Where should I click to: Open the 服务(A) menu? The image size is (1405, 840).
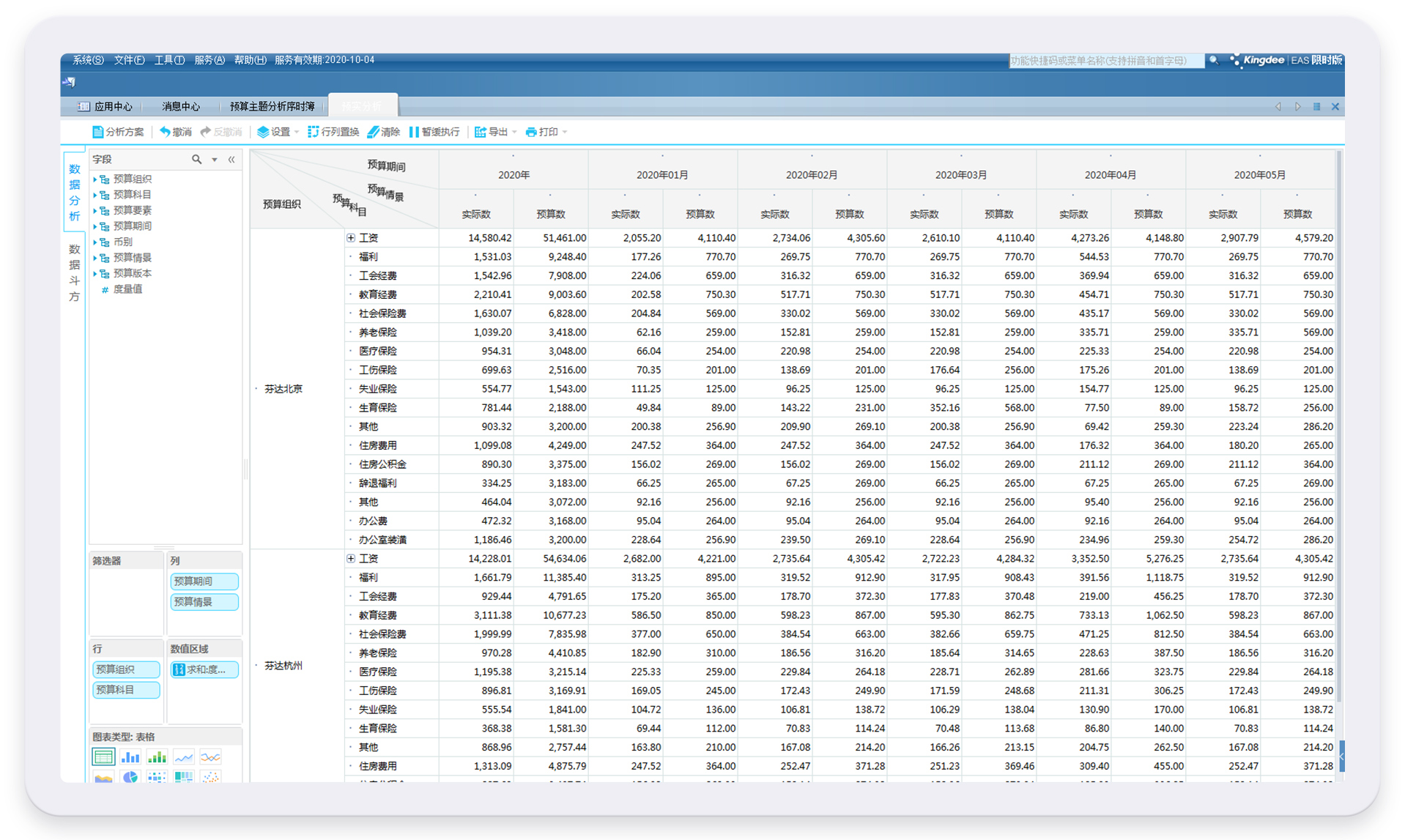[210, 60]
